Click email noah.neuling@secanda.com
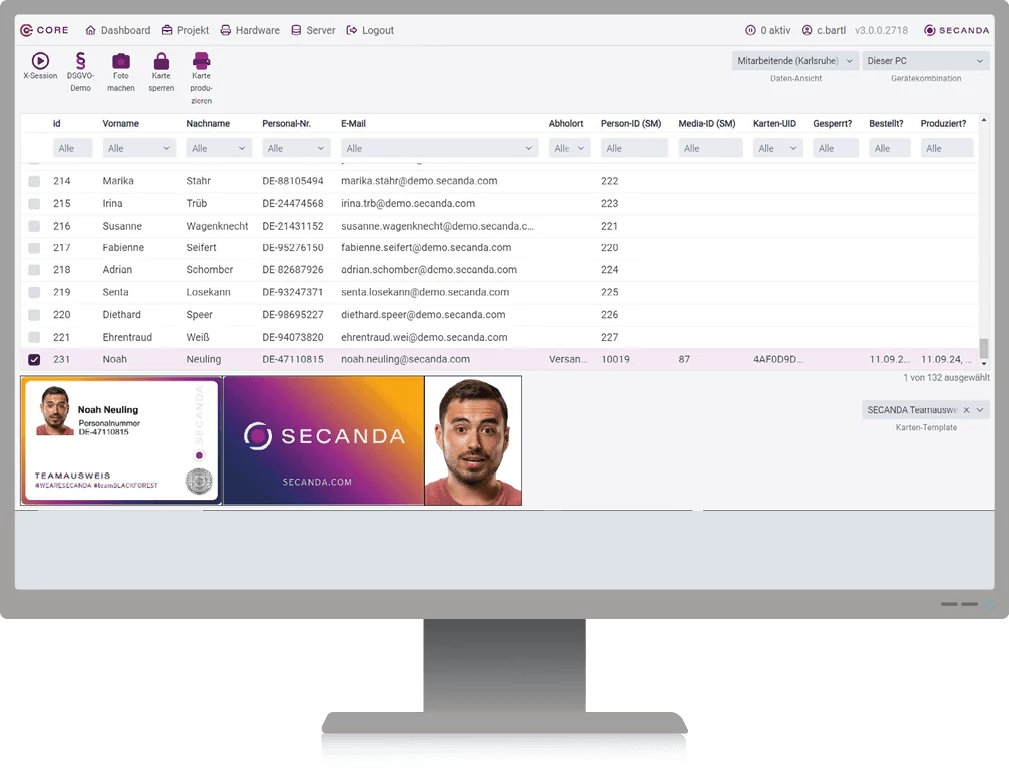 pos(405,359)
